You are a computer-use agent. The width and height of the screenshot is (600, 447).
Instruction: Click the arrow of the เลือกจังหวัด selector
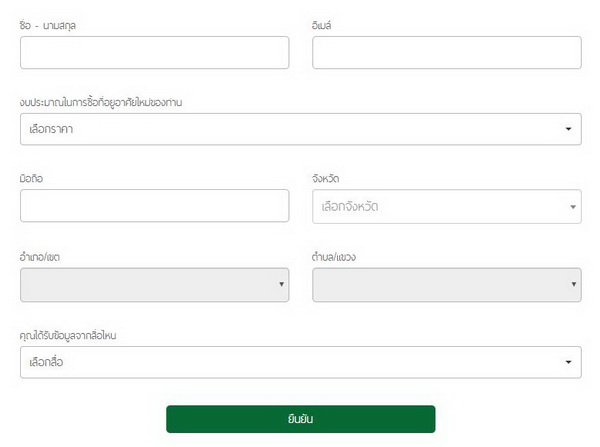pos(573,207)
